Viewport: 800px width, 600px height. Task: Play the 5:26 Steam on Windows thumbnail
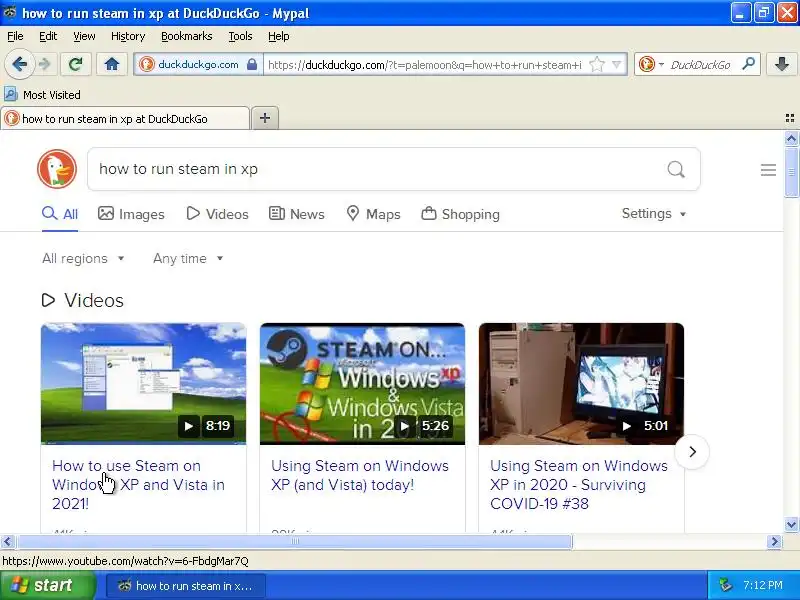point(362,384)
